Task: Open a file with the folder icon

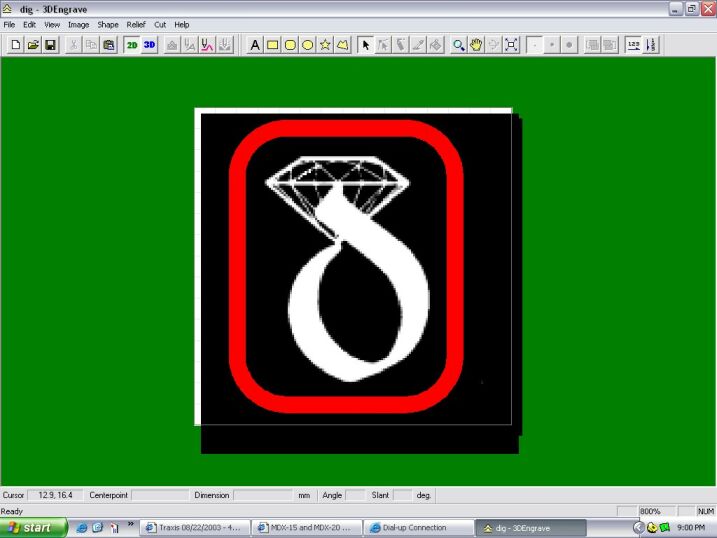Action: click(x=32, y=45)
